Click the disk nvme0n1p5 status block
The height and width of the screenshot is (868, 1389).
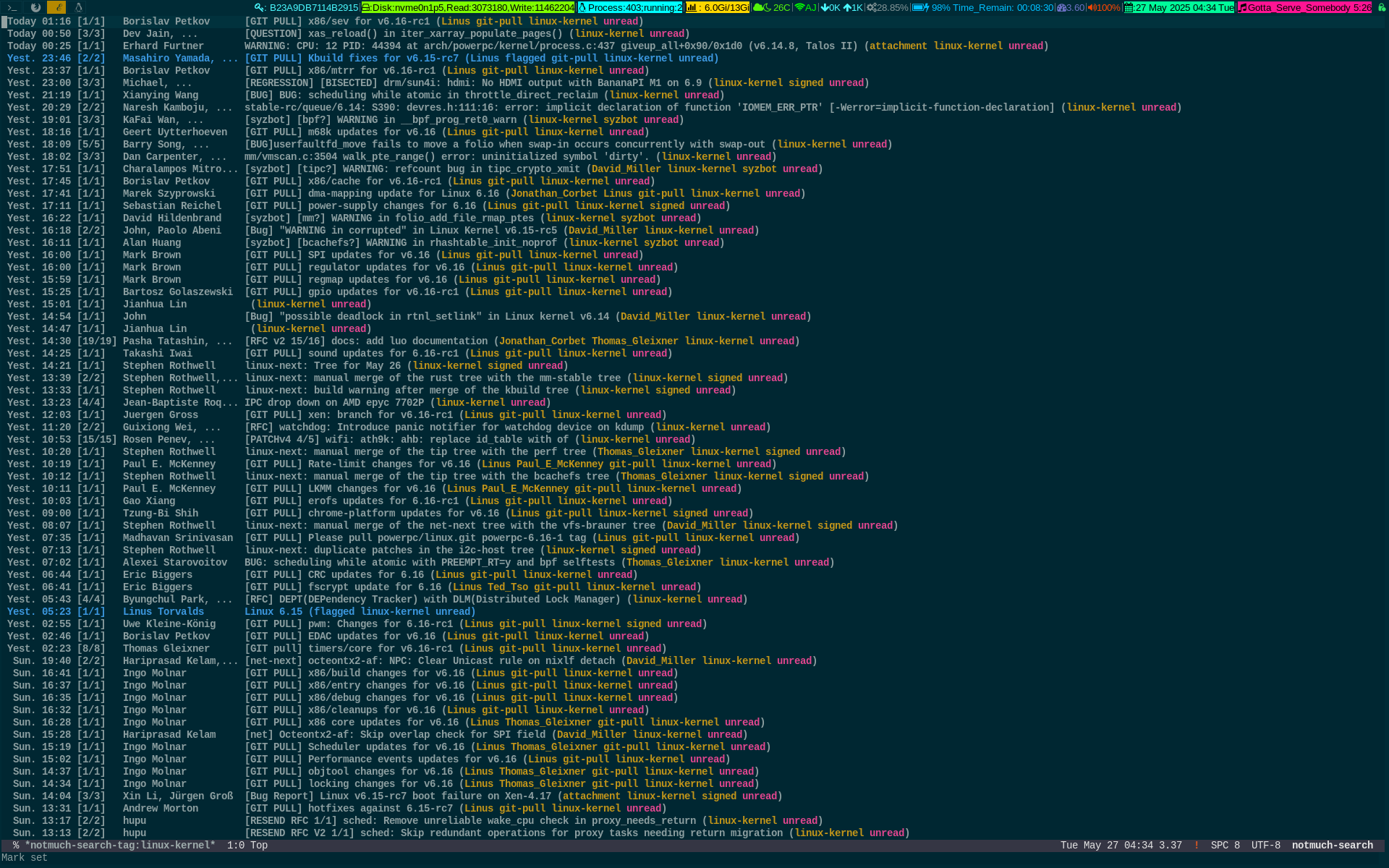coord(468,7)
